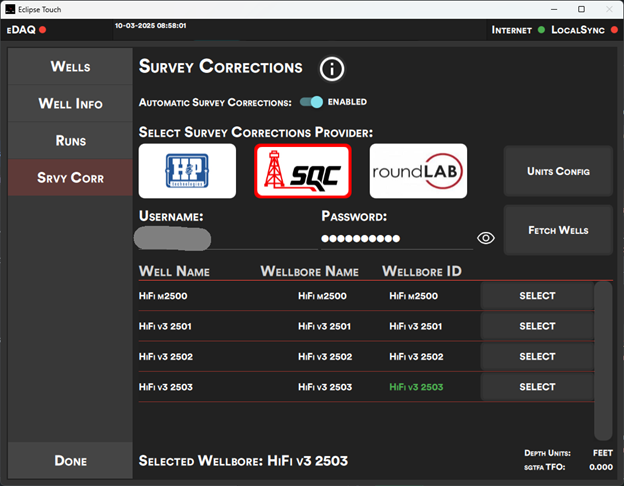This screenshot has height=486, width=624.
Task: Click the well list vertical scrollbar
Action: (602, 360)
